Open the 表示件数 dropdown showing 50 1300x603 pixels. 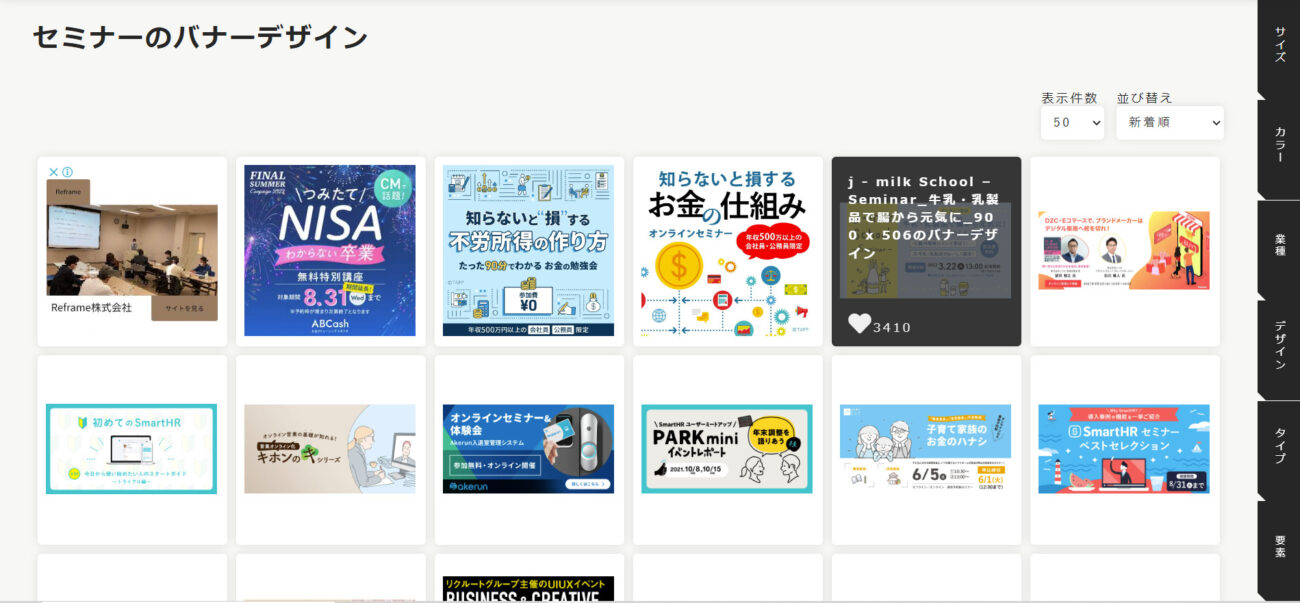tap(1072, 122)
